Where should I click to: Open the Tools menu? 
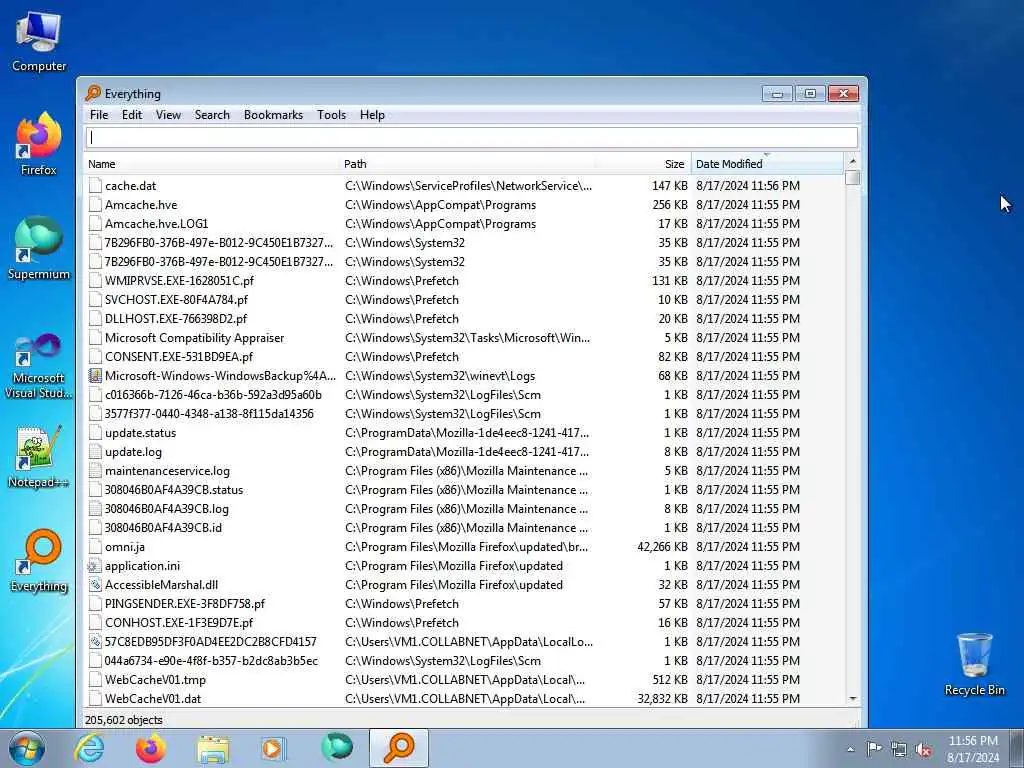point(332,115)
